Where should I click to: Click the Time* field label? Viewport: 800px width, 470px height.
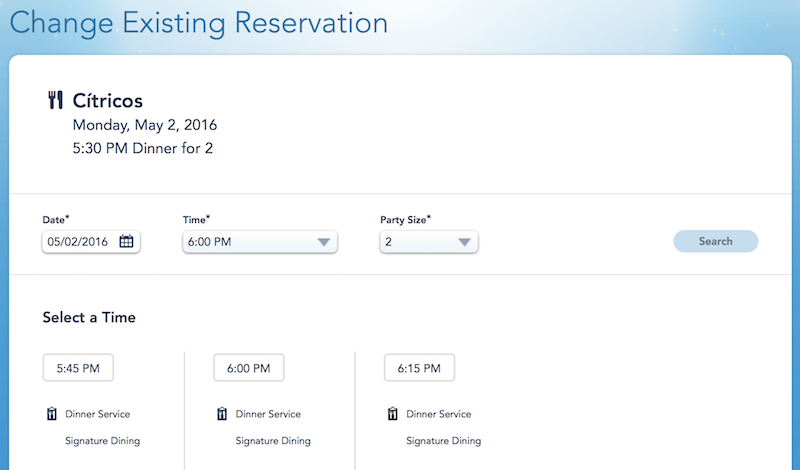tap(196, 220)
